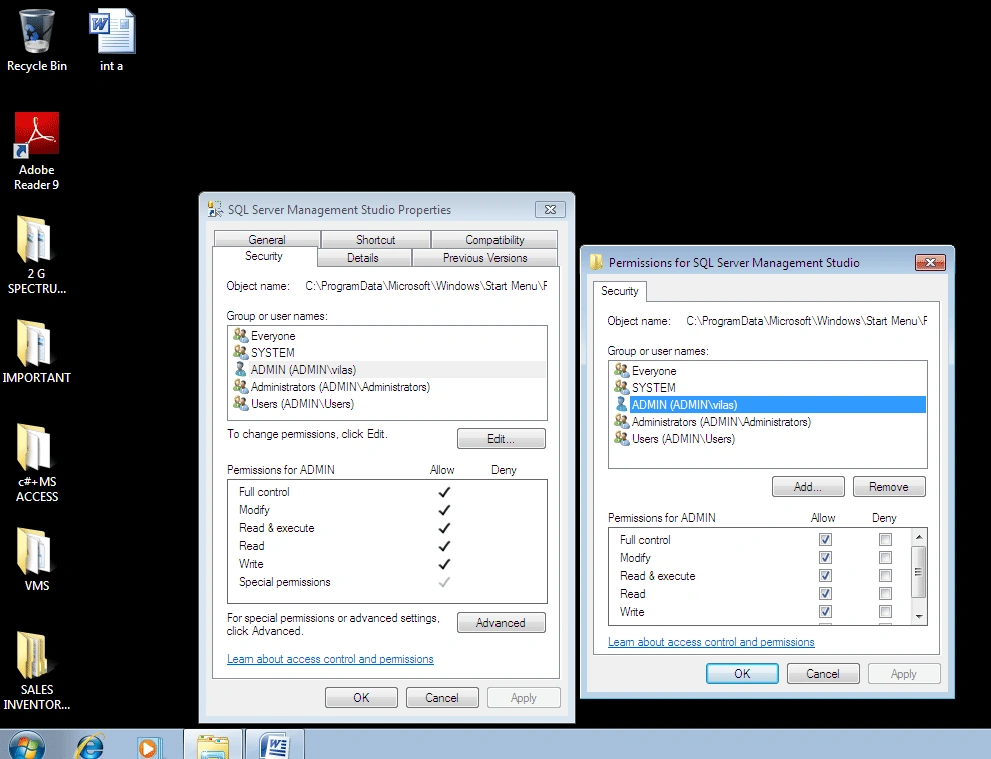The height and width of the screenshot is (759, 991).
Task: Cancel the Permissions dialog
Action: (823, 674)
